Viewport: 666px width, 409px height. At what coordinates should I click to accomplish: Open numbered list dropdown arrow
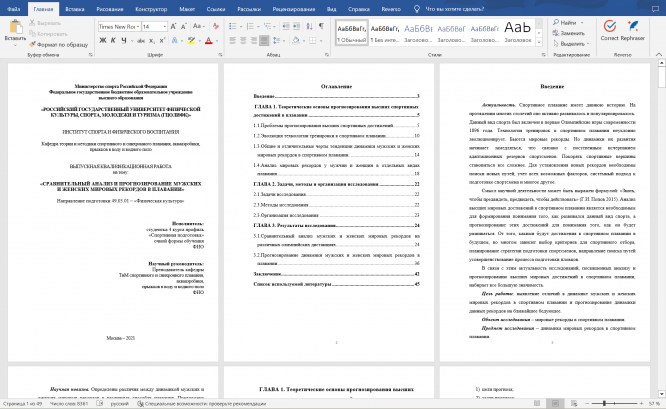258,27
